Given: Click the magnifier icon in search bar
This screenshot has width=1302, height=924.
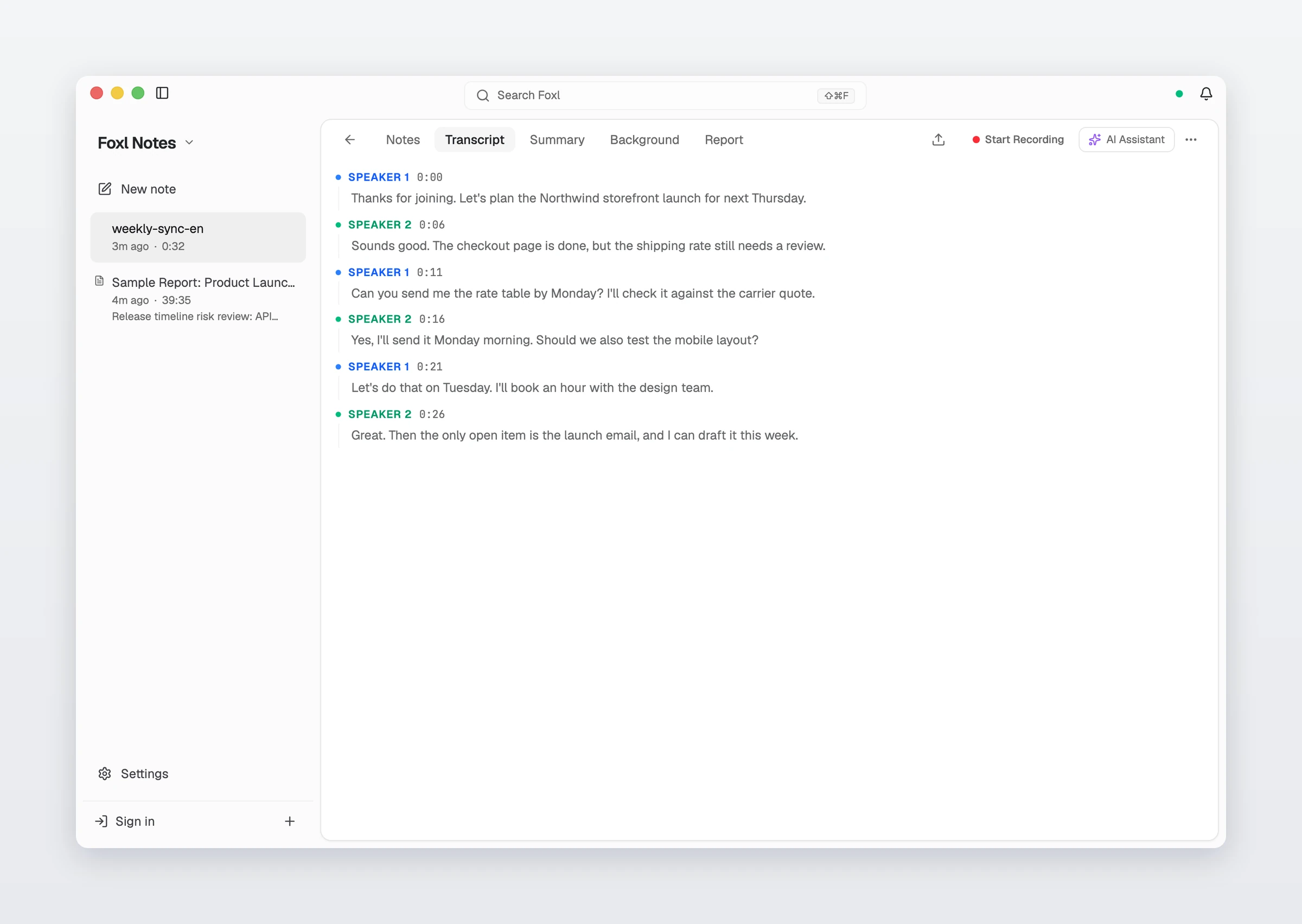Looking at the screenshot, I should (483, 95).
